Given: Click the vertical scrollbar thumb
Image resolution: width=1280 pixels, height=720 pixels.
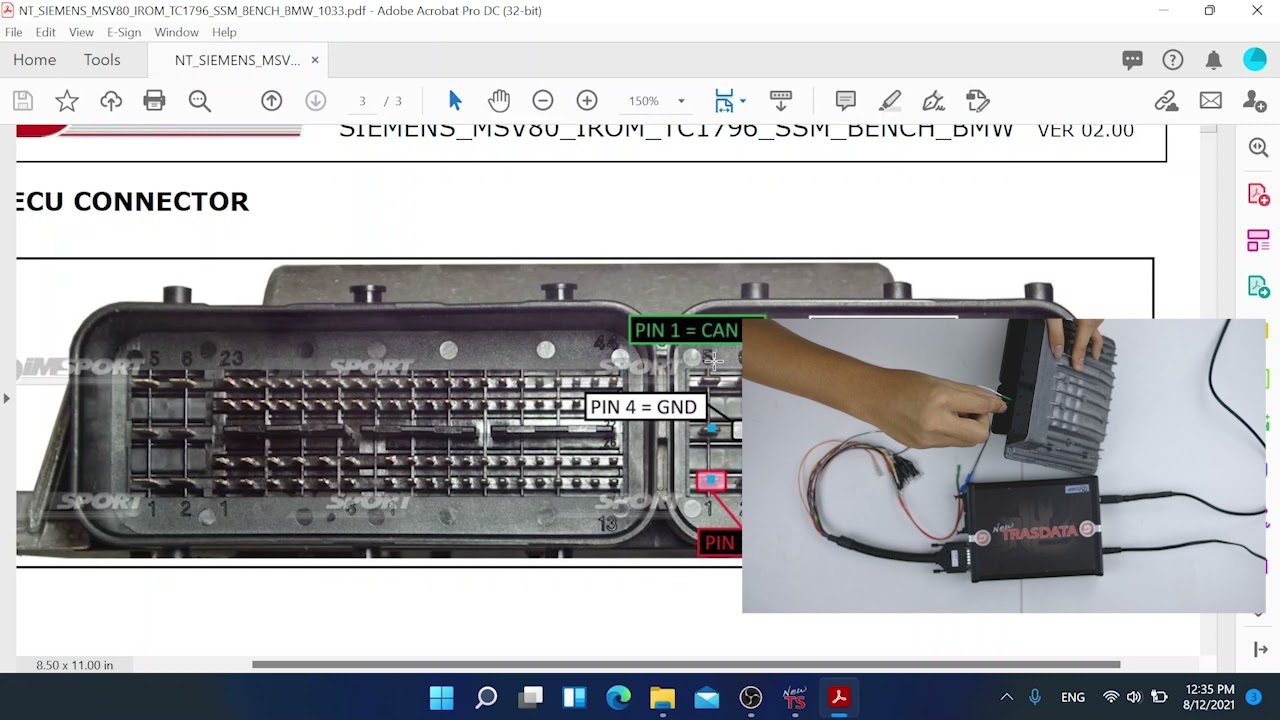Looking at the screenshot, I should pos(1208,127).
